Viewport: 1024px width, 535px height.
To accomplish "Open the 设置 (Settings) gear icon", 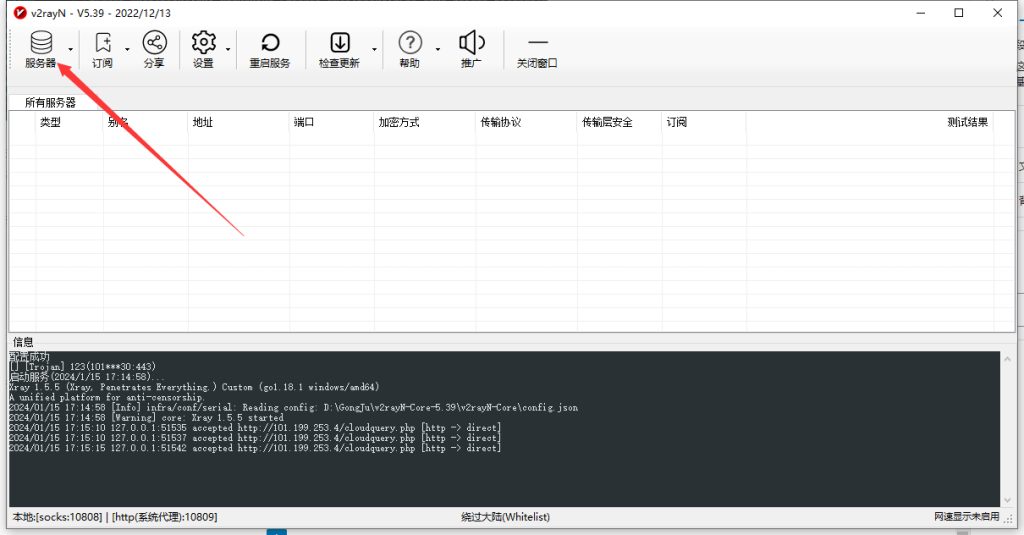I will 203,50.
